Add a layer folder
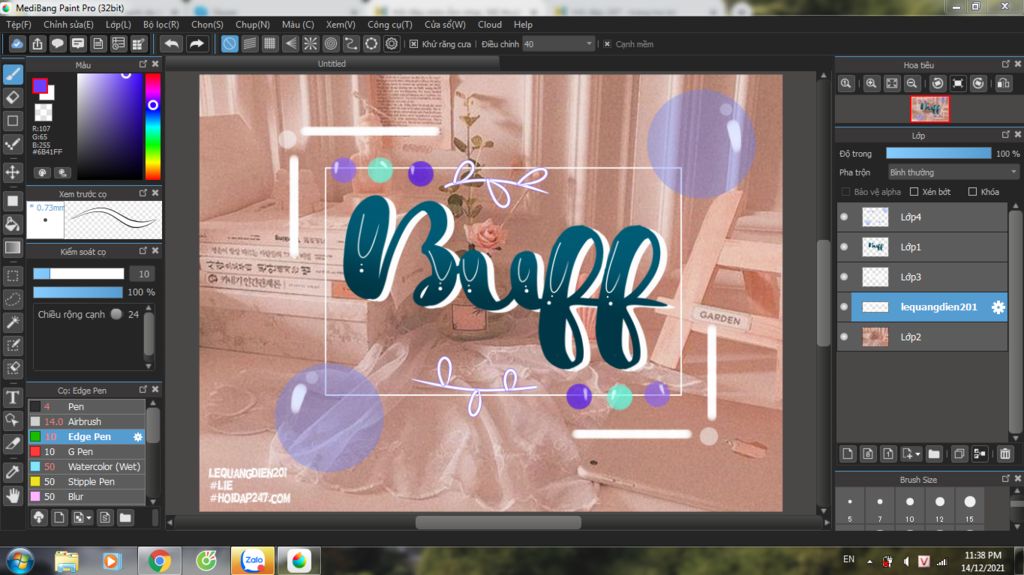The image size is (1024, 575). [934, 453]
